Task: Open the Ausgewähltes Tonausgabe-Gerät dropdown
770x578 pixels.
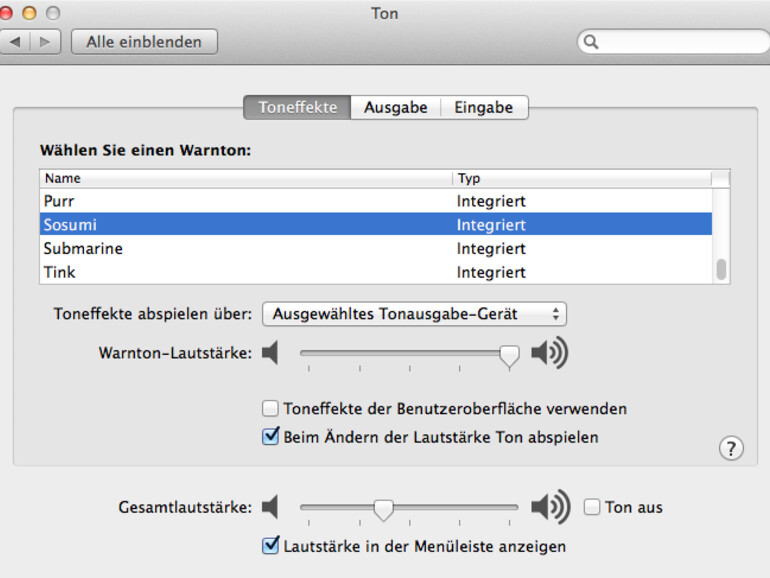Action: (x=414, y=314)
